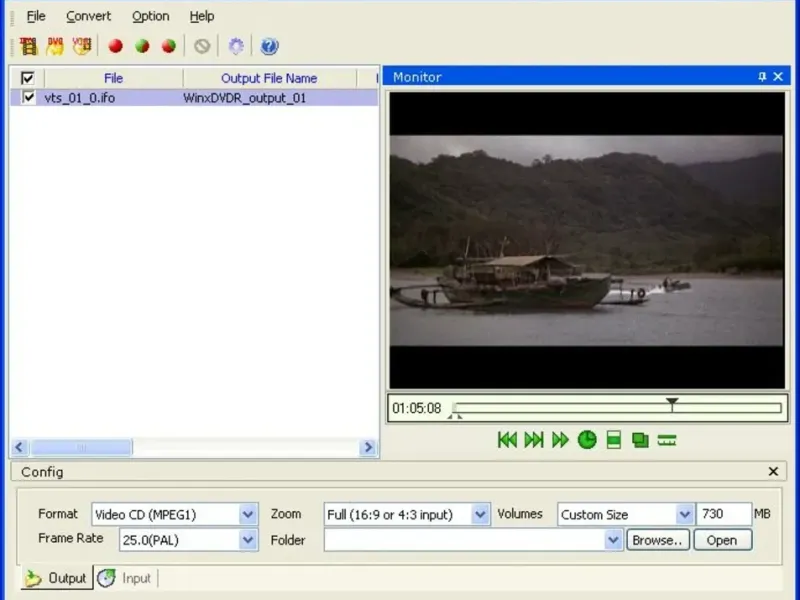Click the green-and-red half circle icon
The image size is (800, 600).
142,46
